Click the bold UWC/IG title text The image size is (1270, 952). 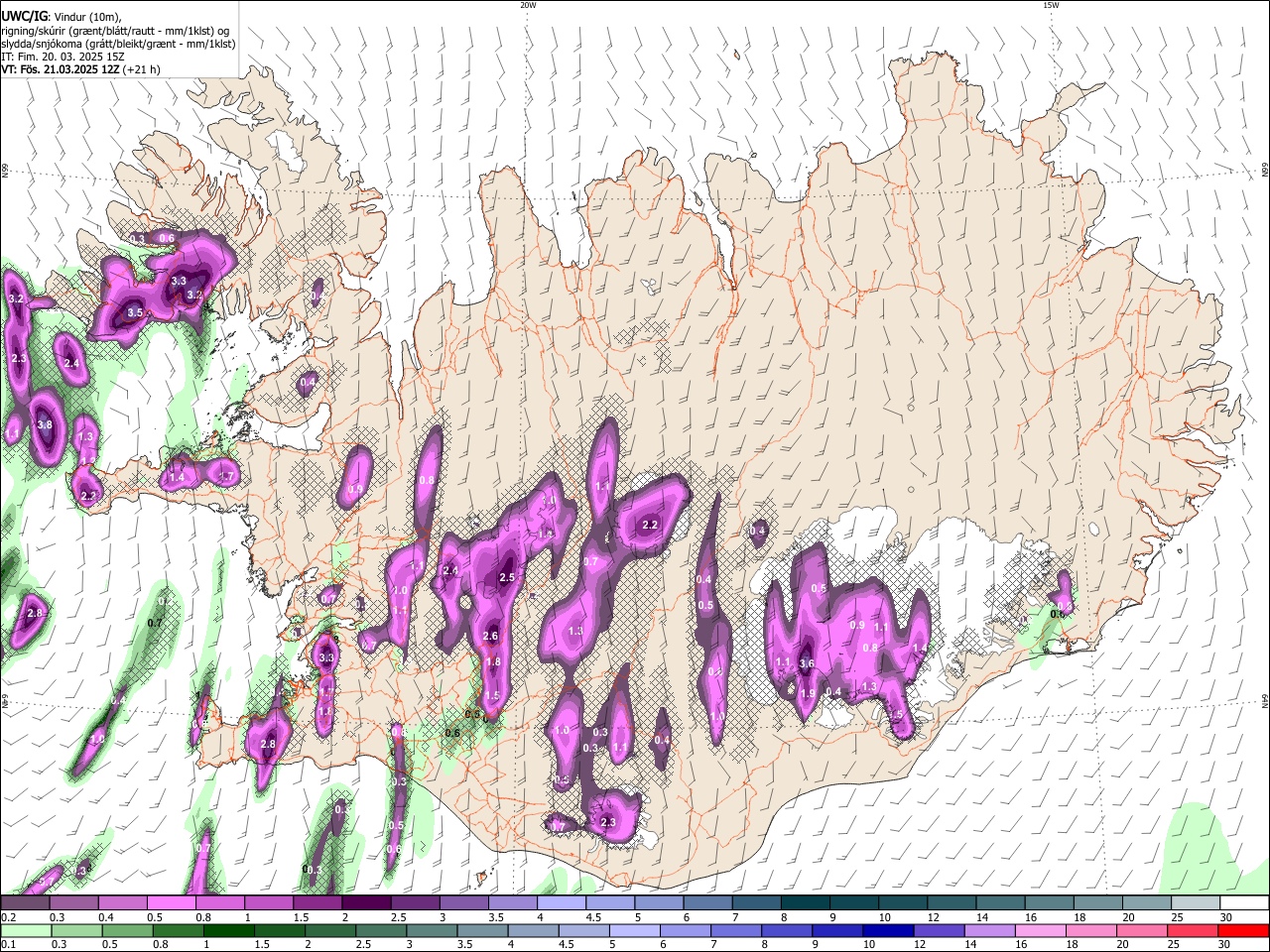pyautogui.click(x=24, y=16)
